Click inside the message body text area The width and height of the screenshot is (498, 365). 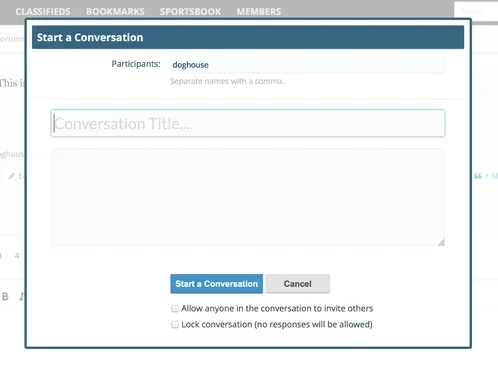point(248,197)
